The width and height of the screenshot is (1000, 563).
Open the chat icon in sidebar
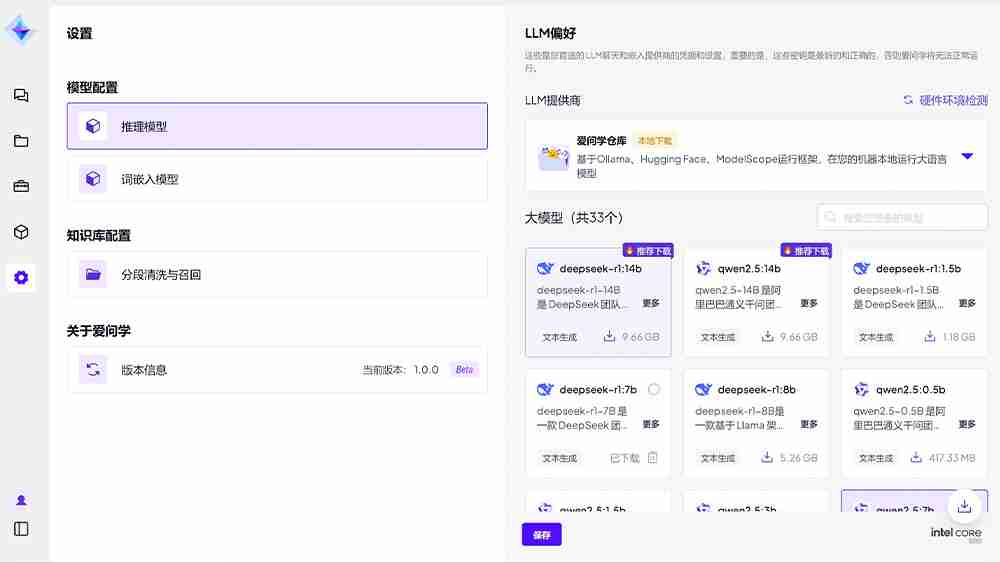(21, 96)
